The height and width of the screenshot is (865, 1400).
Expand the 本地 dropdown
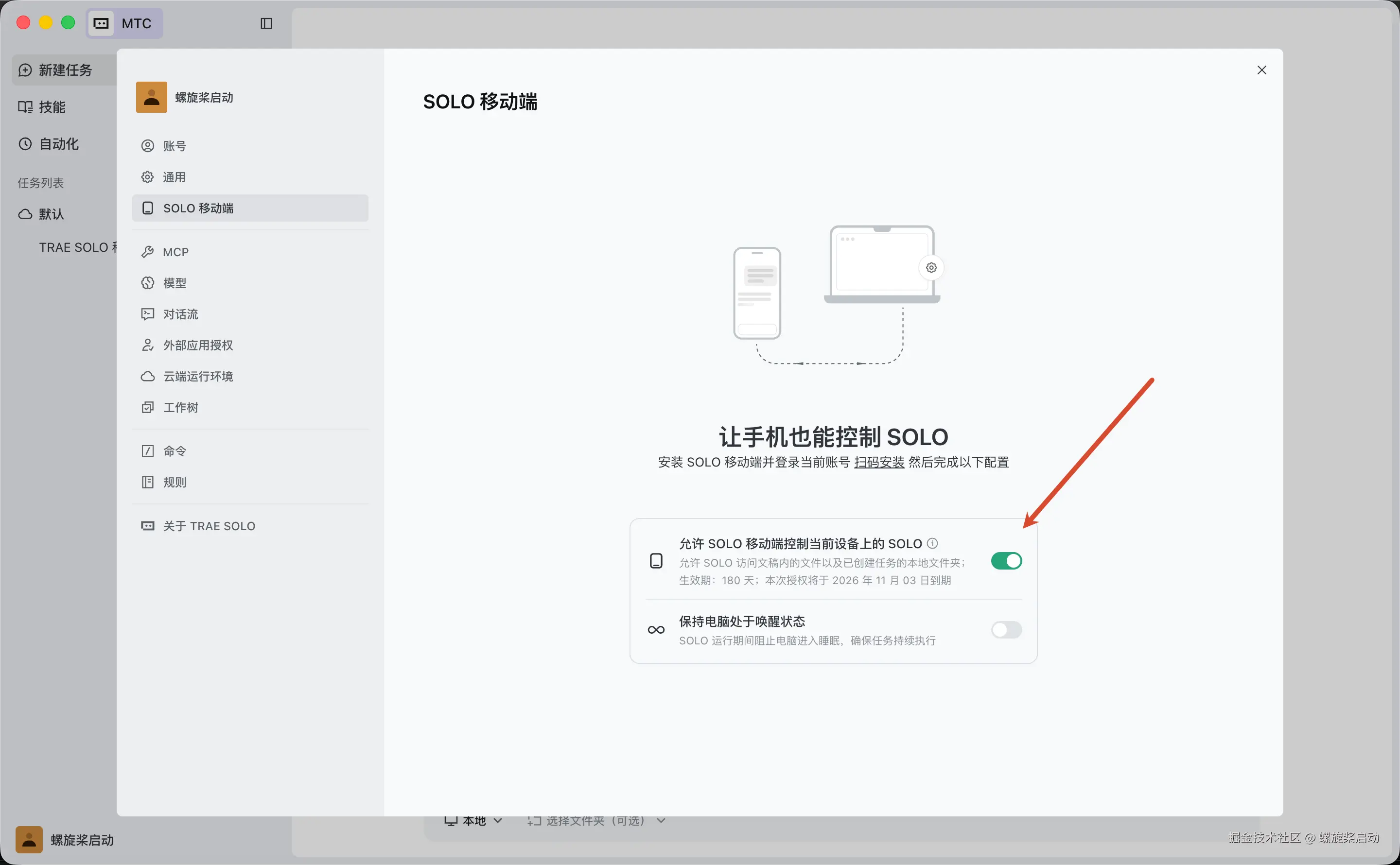coord(474,821)
